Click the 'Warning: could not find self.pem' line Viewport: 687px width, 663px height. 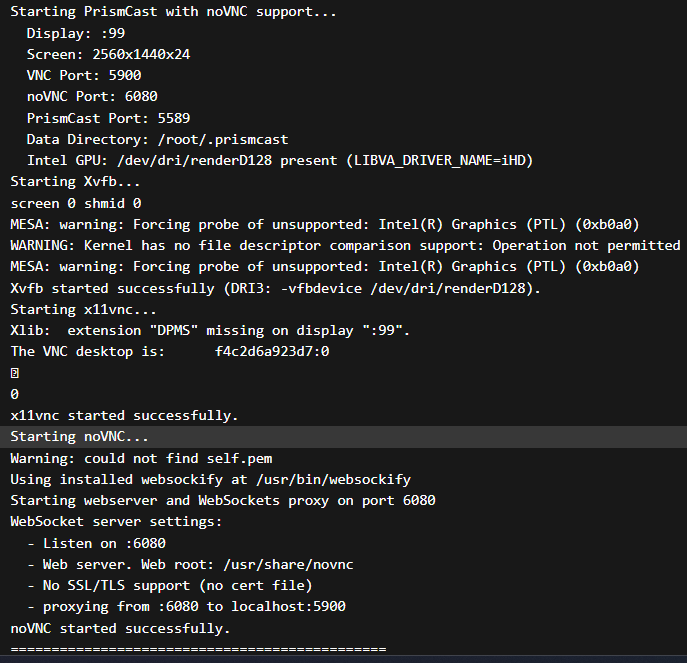pyautogui.click(x=141, y=458)
